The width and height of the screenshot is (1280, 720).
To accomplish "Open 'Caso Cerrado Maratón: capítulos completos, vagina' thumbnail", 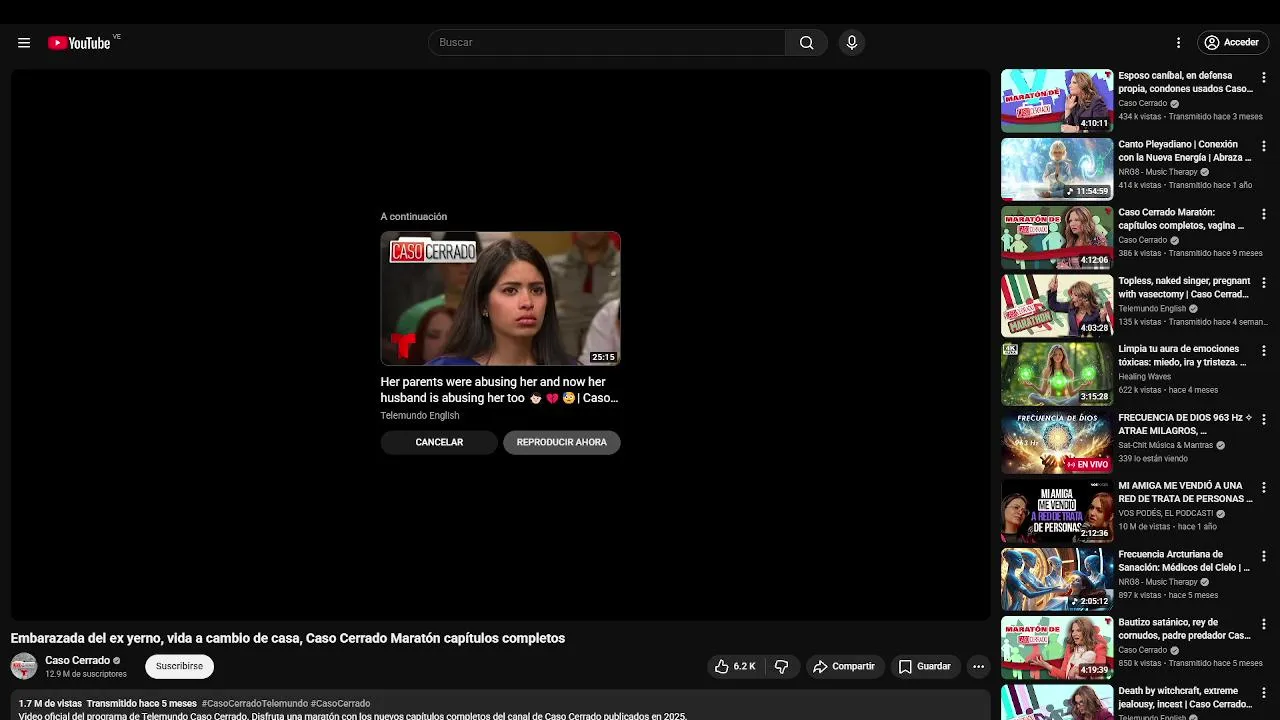I will click(x=1057, y=237).
